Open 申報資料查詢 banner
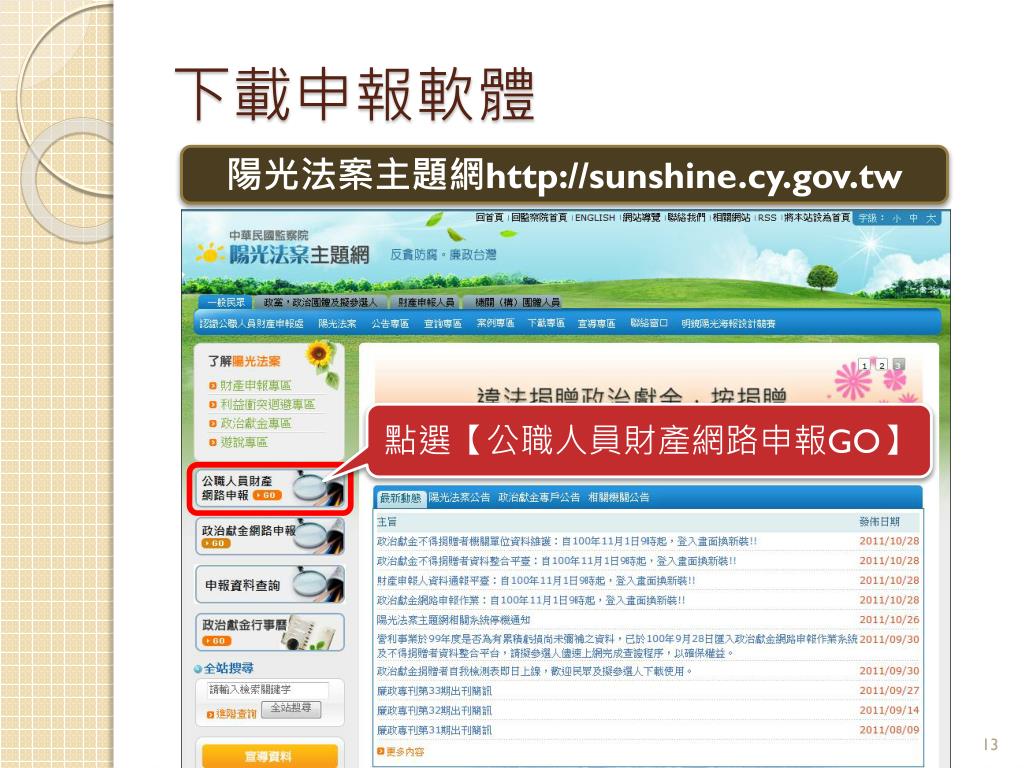The image size is (1024, 768). point(270,584)
